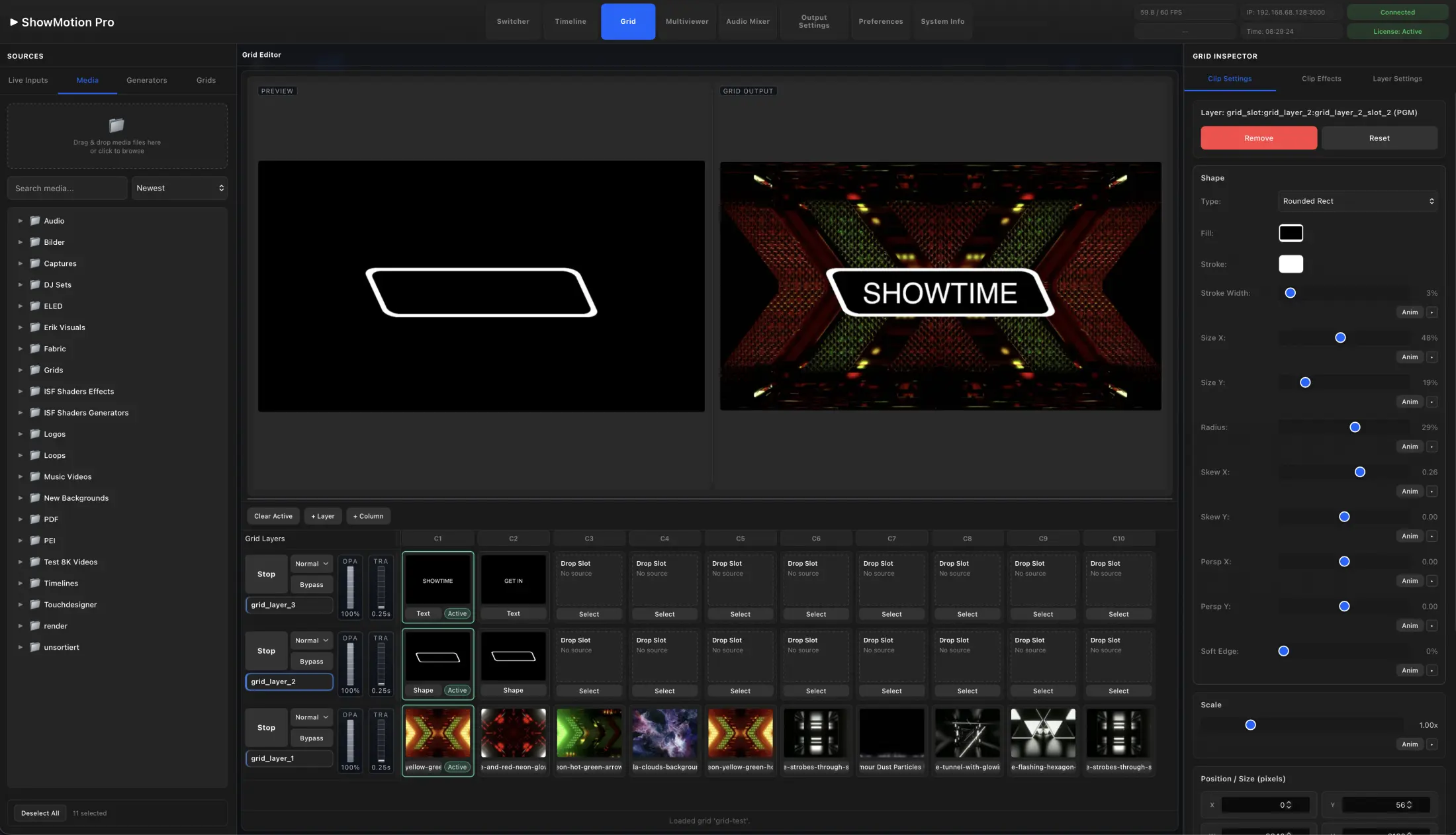
Task: Open grid_layer_3 Normal blend mode dropdown
Action: coord(311,564)
